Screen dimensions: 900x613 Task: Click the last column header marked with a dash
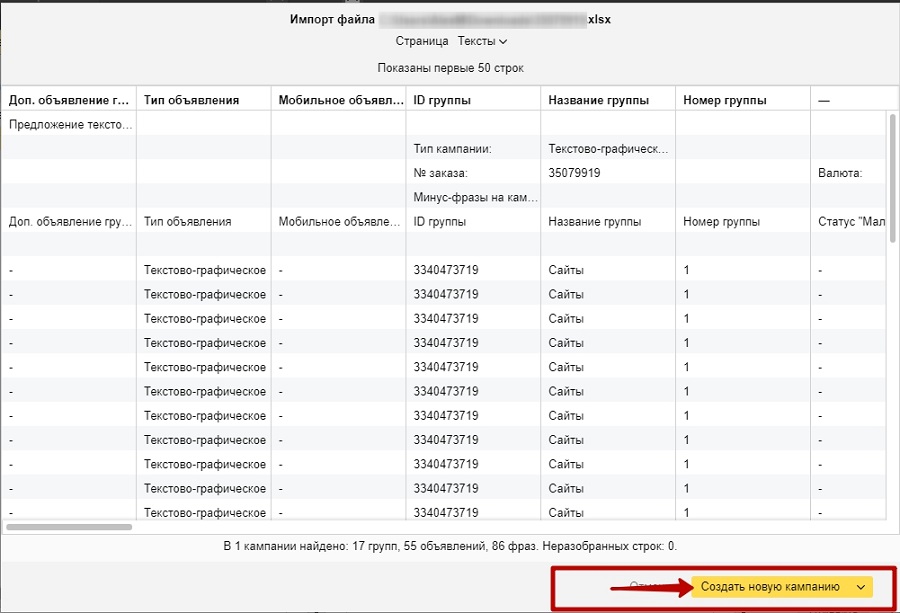coord(824,100)
